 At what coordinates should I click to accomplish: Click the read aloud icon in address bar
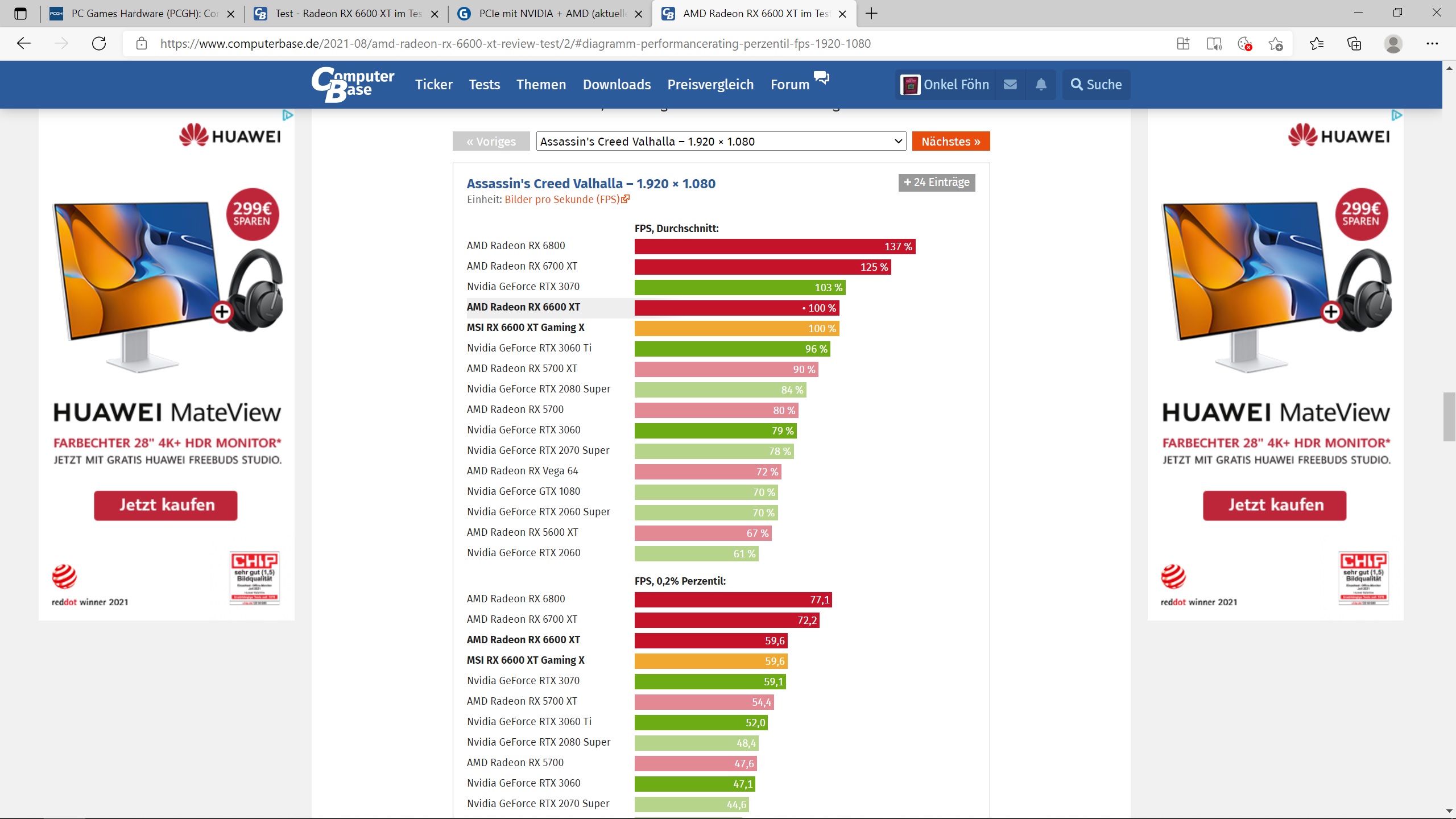point(1214,44)
